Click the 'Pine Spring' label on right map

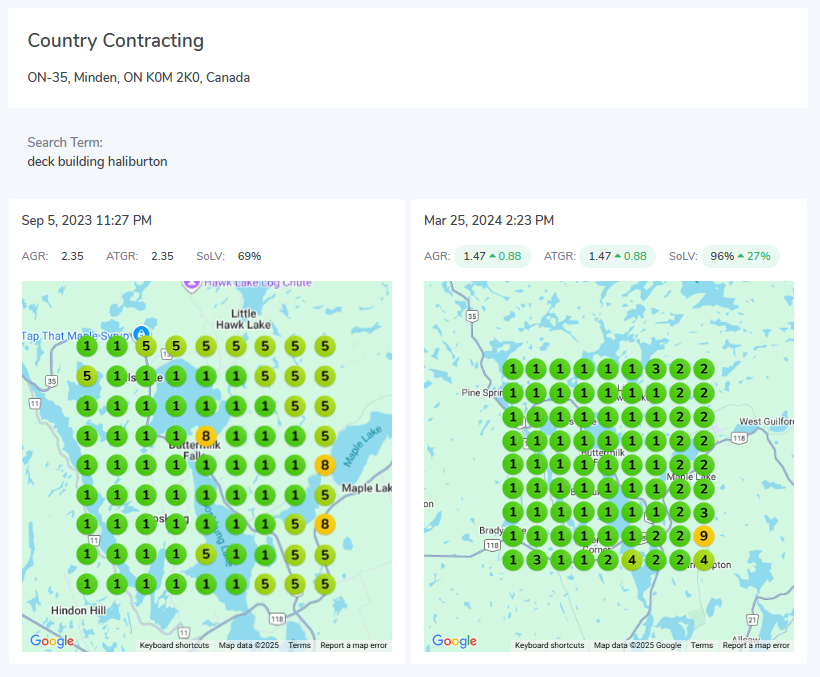pos(482,393)
